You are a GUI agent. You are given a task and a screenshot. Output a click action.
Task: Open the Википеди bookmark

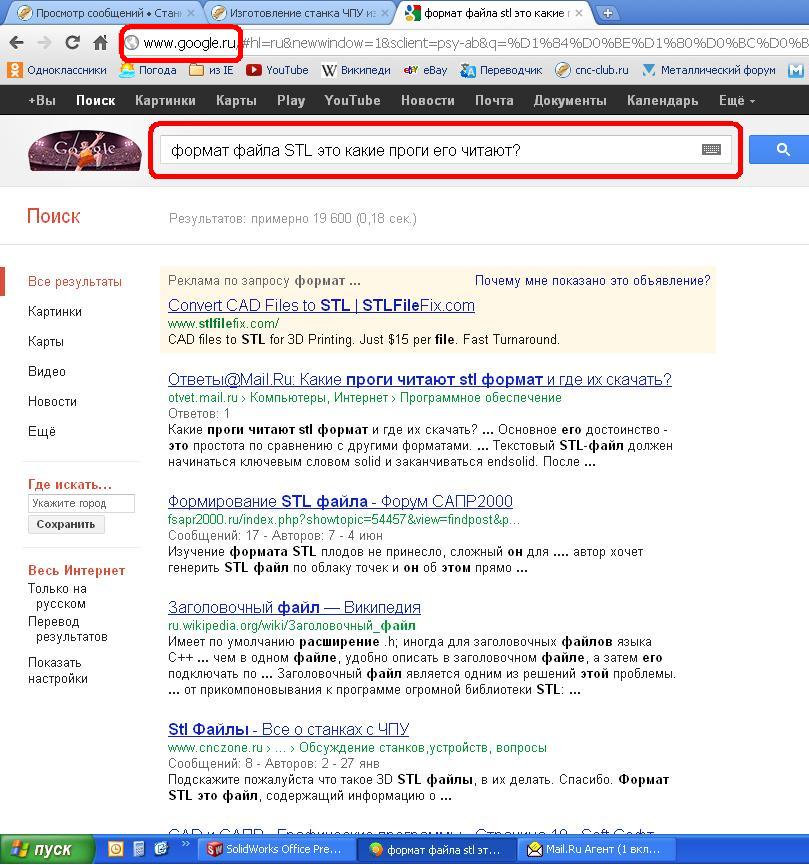(356, 70)
